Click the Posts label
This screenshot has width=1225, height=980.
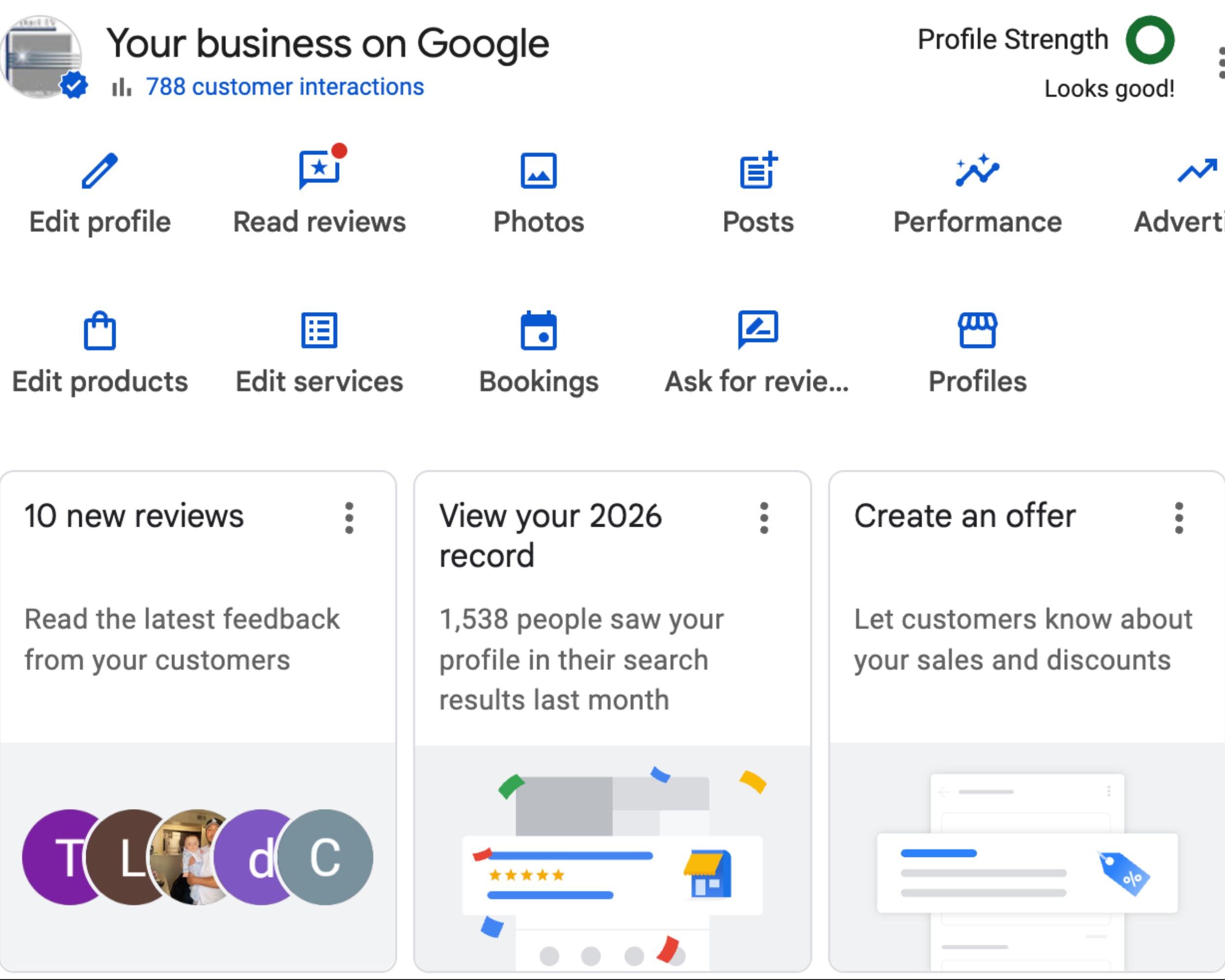tap(758, 221)
